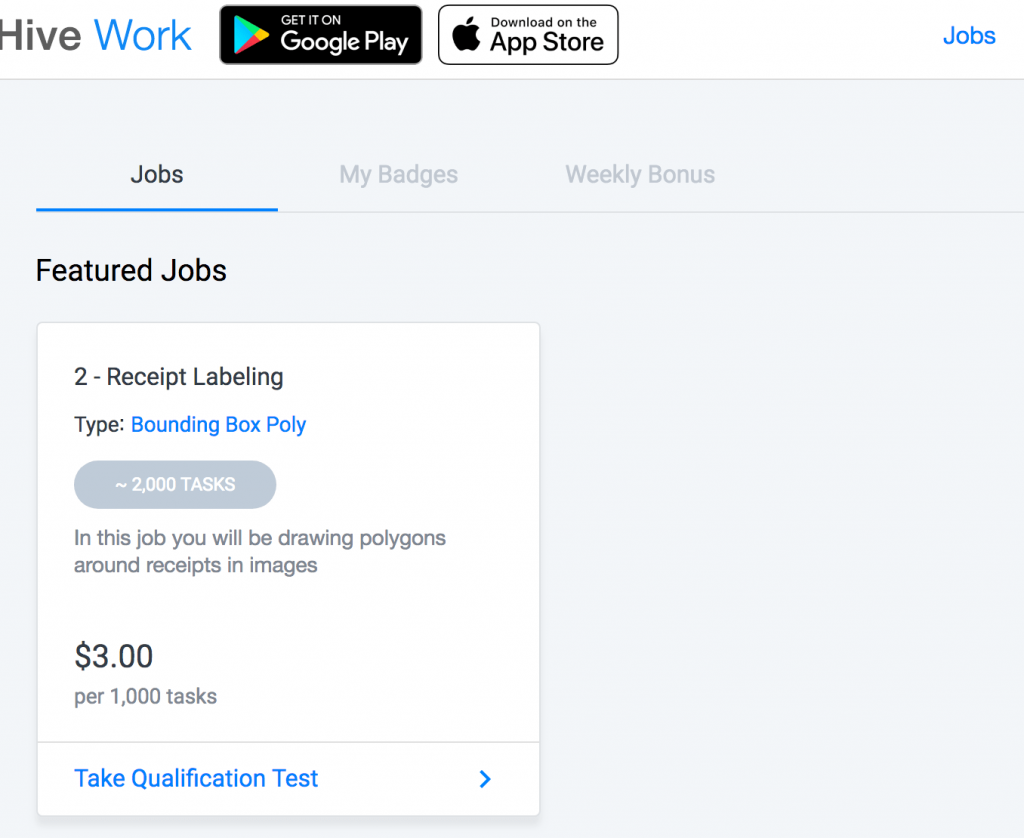Open the 2 - Receipt Labeling job title

[x=179, y=377]
